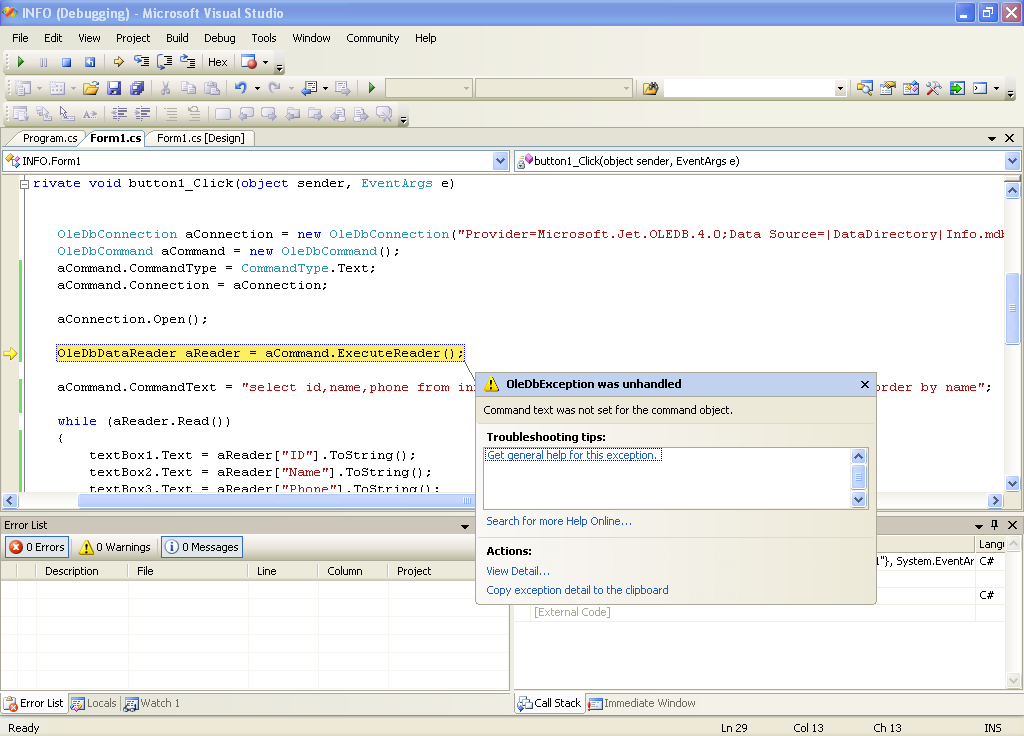Expand the other windows dropdown arrow
The image size is (1024, 736).
pyautogui.click(x=997, y=88)
